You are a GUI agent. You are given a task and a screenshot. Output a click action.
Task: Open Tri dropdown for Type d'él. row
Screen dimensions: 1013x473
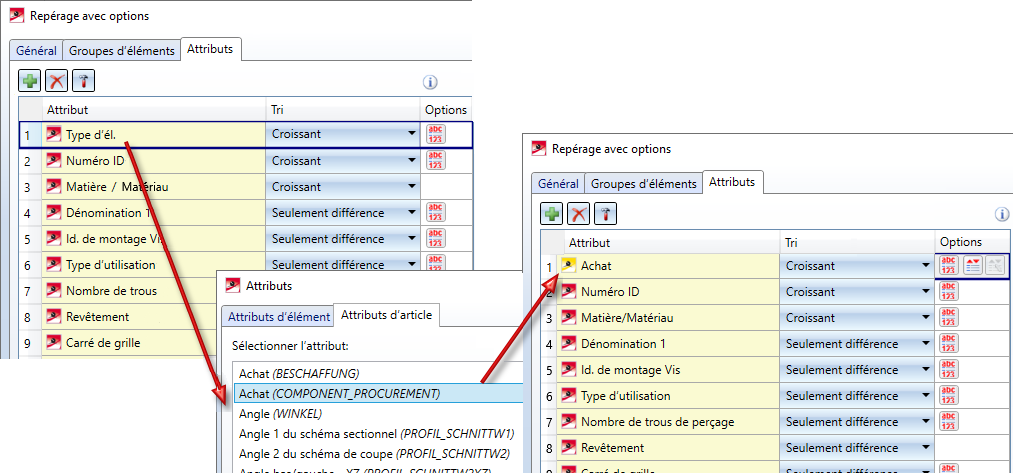click(x=410, y=135)
